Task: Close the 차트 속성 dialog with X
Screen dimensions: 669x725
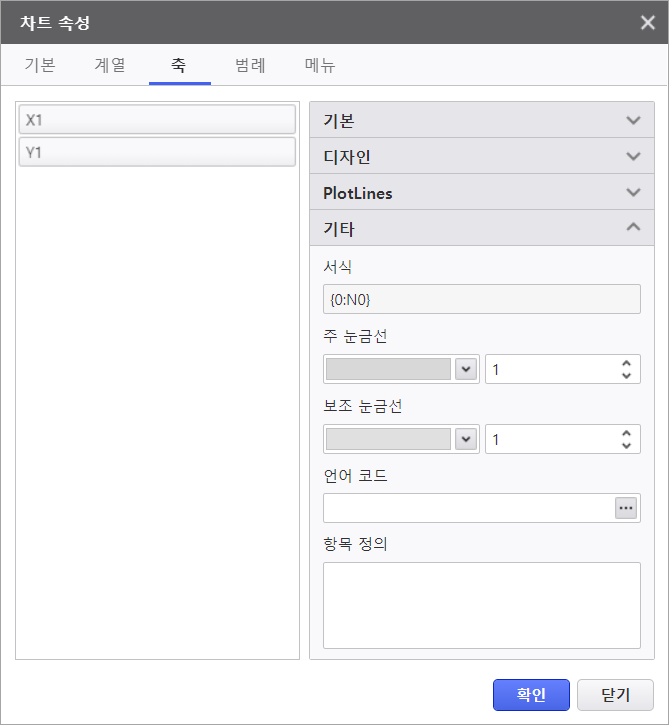Action: pyautogui.click(x=648, y=23)
